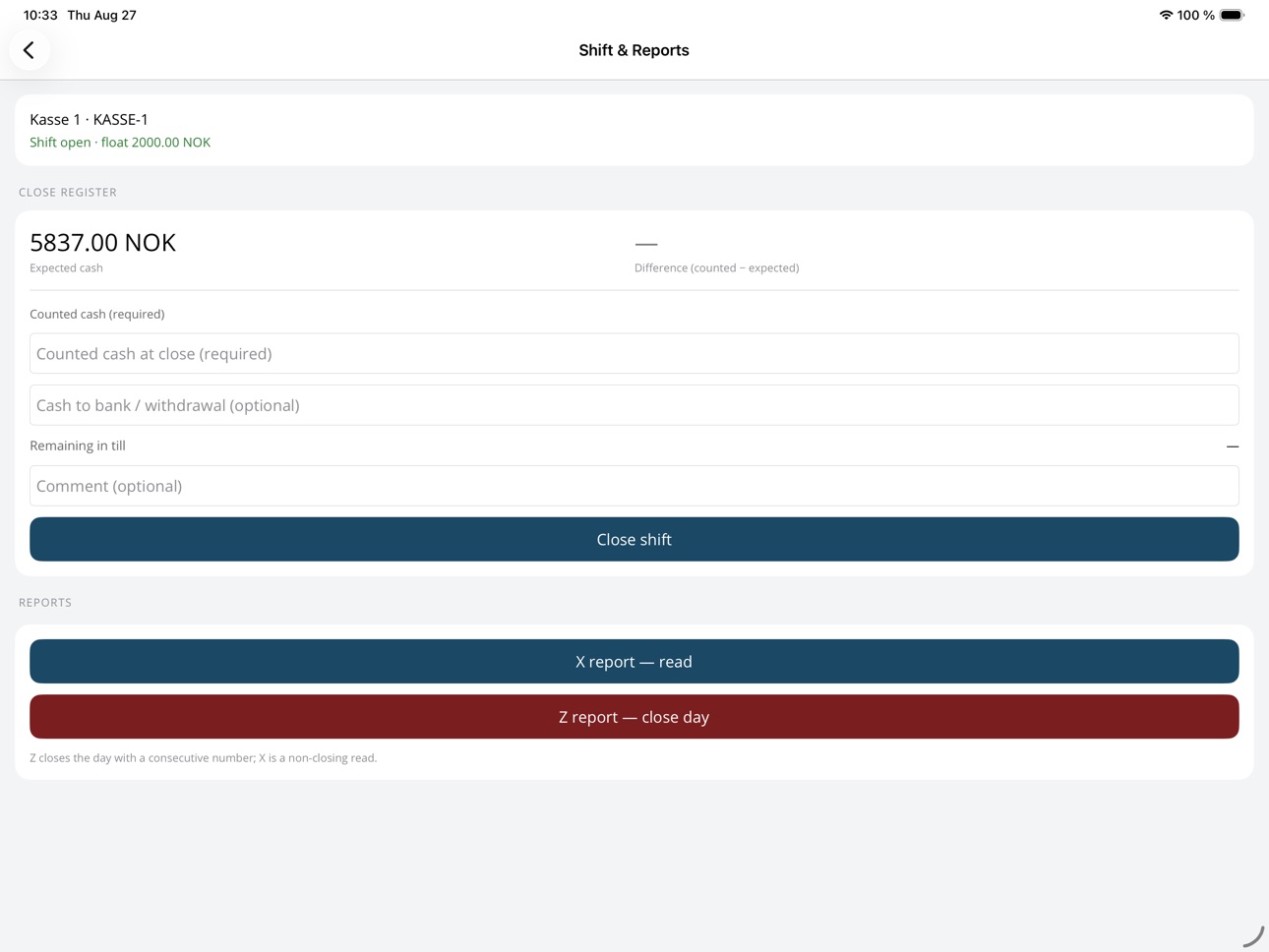1269x952 pixels.
Task: Tap the Shift & Reports title
Action: tap(634, 50)
